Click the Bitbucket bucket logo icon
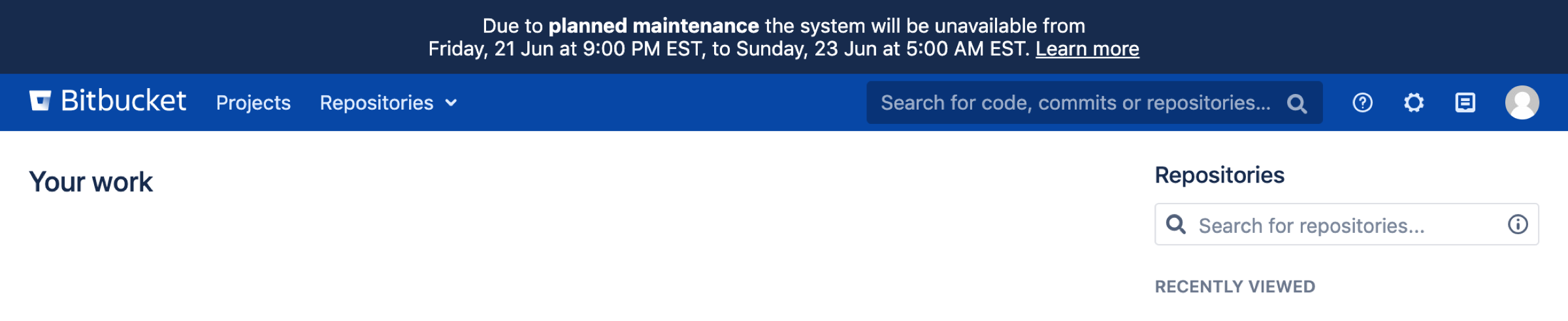Screen dimensions: 1568x321 (40, 101)
